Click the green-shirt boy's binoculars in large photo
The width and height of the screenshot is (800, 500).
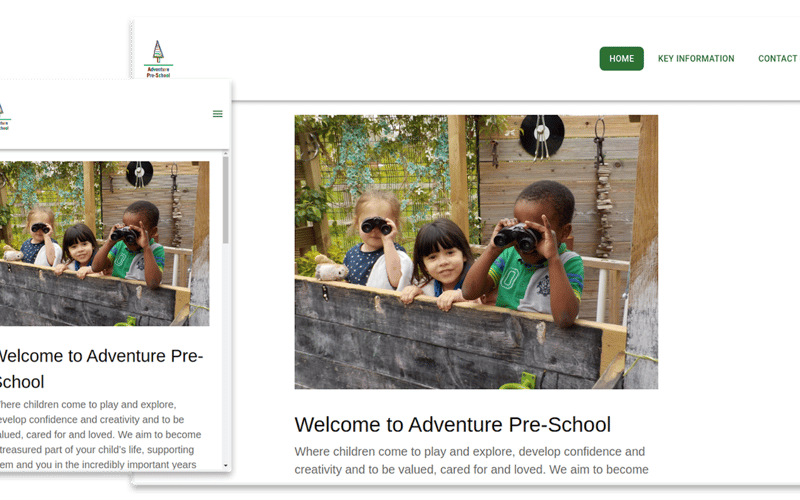click(517, 237)
